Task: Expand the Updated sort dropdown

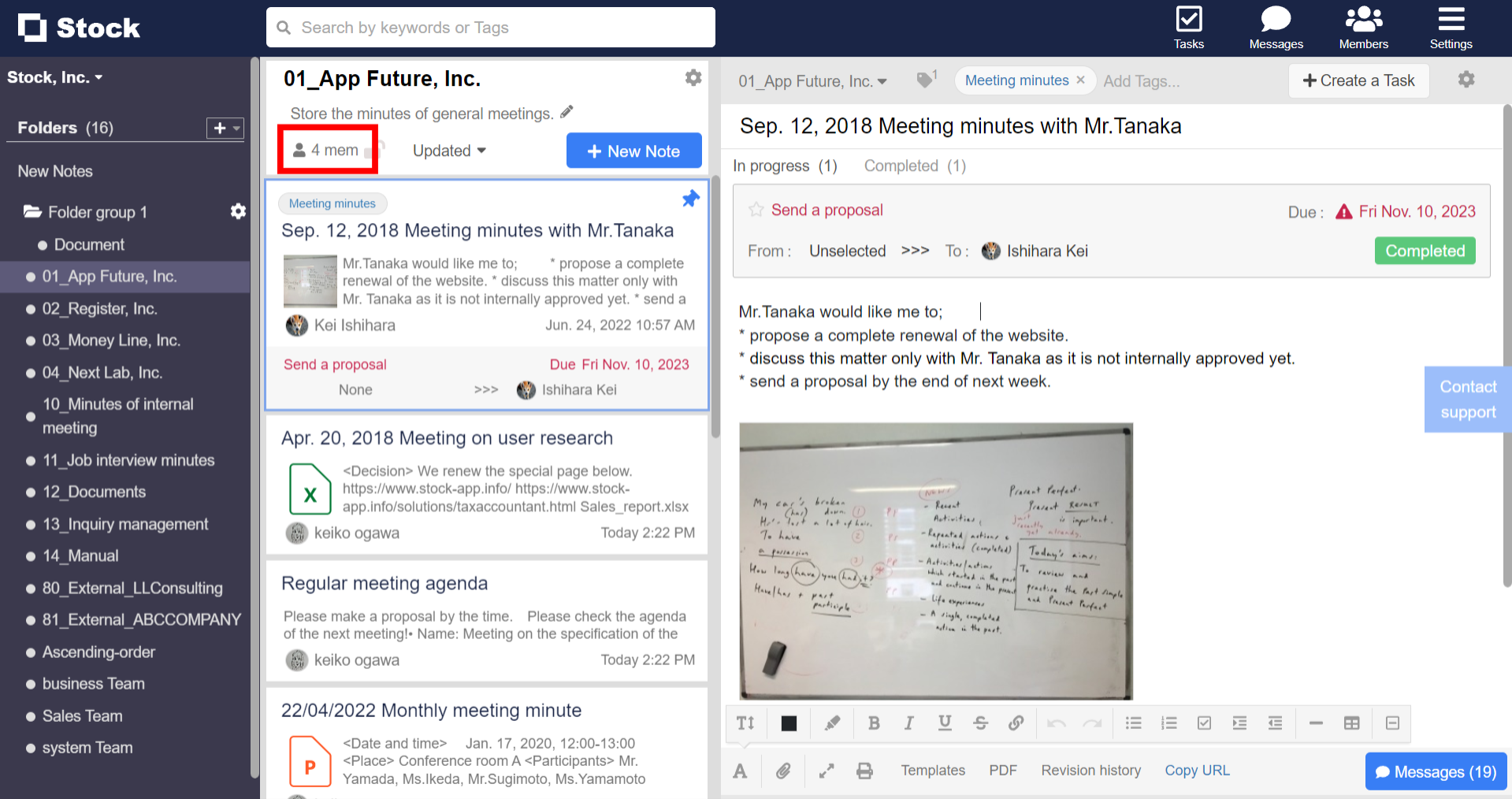Action: coord(449,151)
